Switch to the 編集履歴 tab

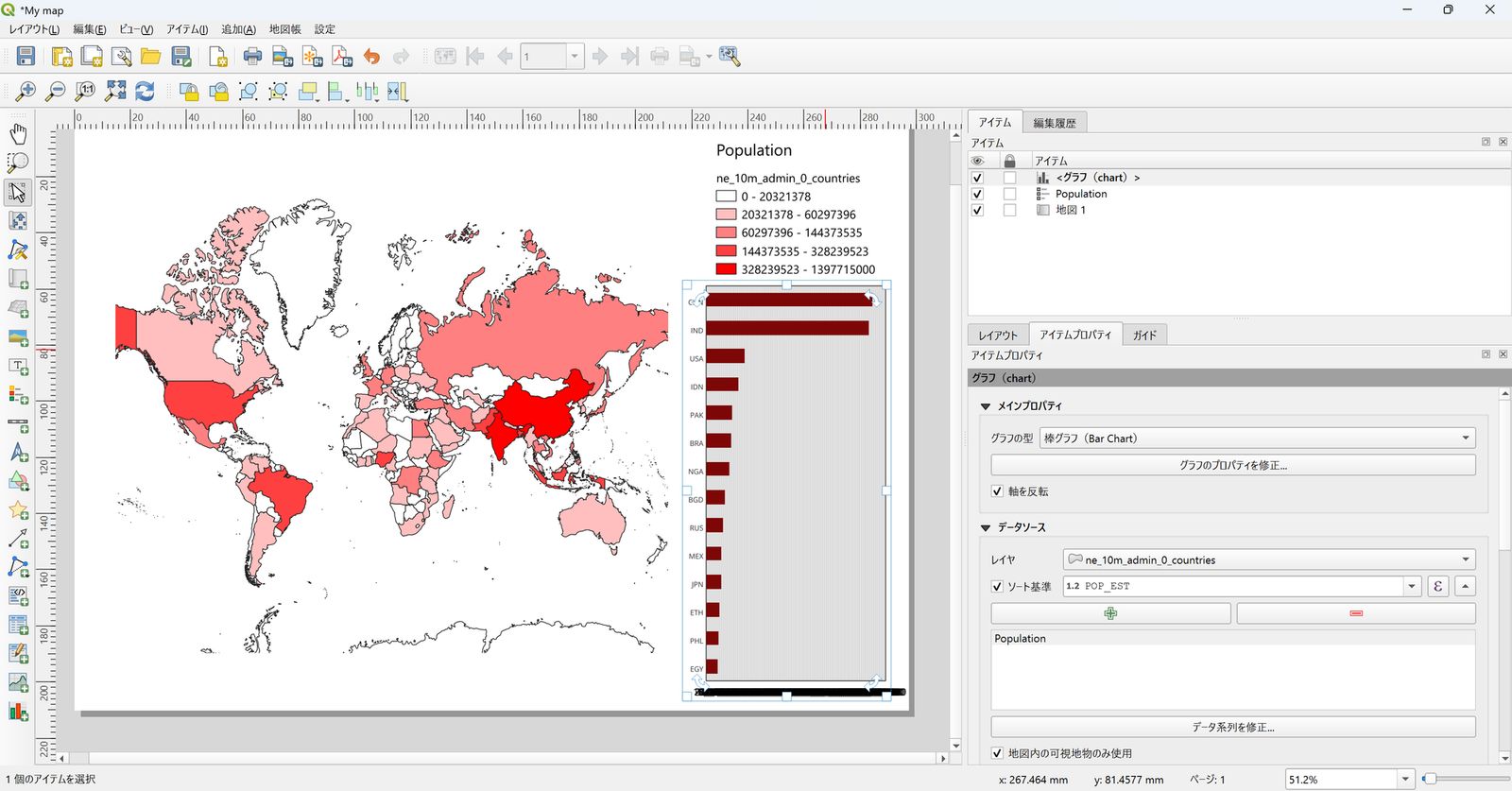[x=1055, y=123]
